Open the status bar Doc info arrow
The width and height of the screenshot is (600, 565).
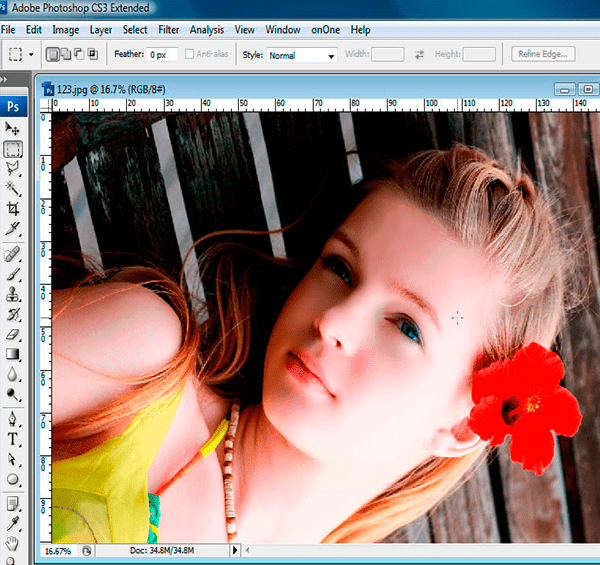235,550
